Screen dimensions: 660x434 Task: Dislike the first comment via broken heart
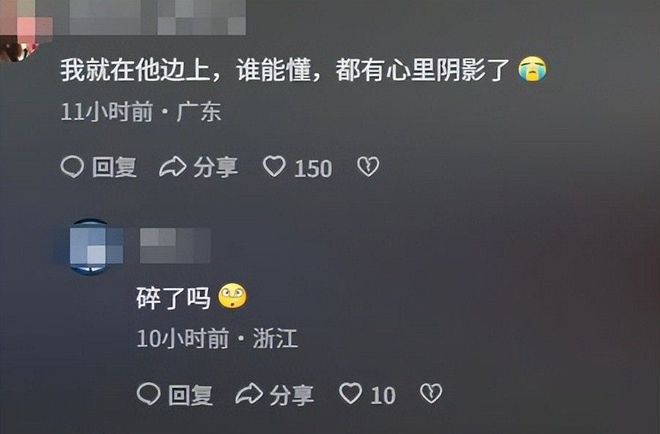pyautogui.click(x=368, y=167)
